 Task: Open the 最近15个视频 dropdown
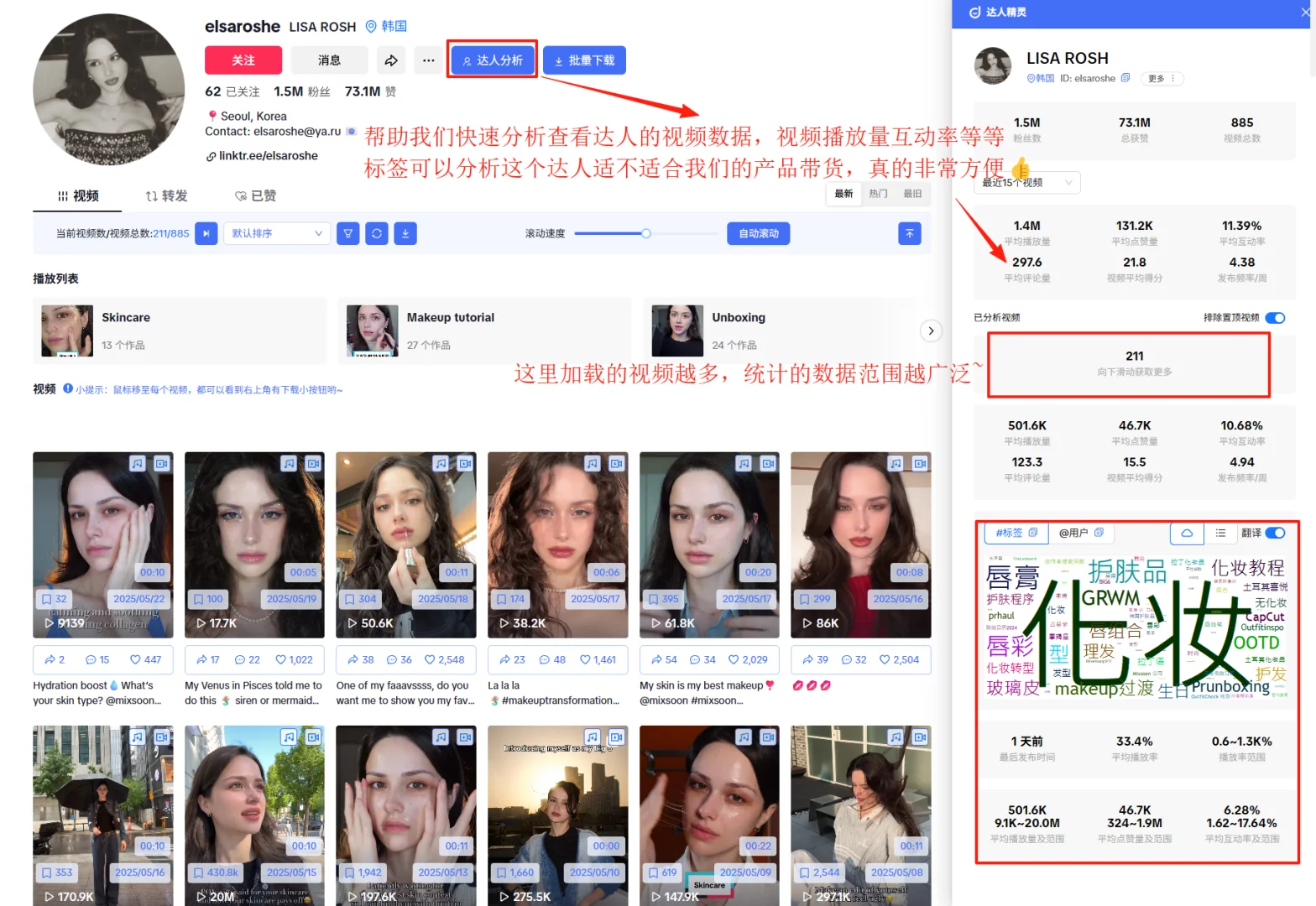[1027, 182]
